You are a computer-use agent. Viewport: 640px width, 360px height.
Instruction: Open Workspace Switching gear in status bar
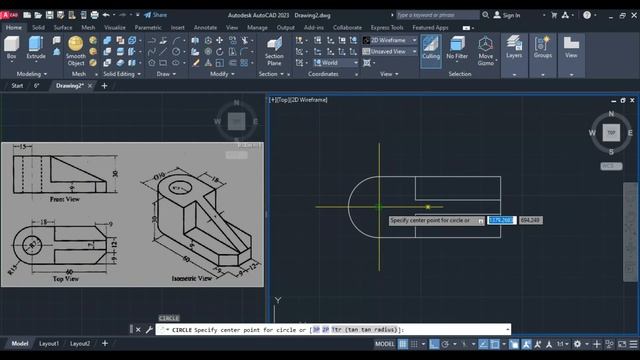tap(577, 344)
